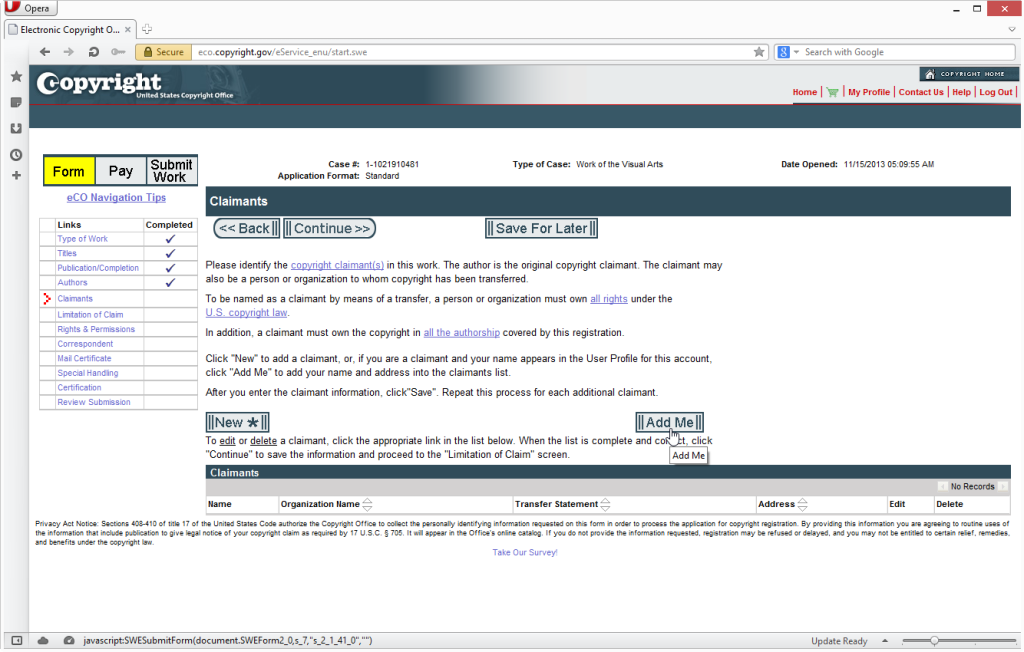The image size is (1024, 652).
Task: Click the << Back button
Action: [247, 229]
